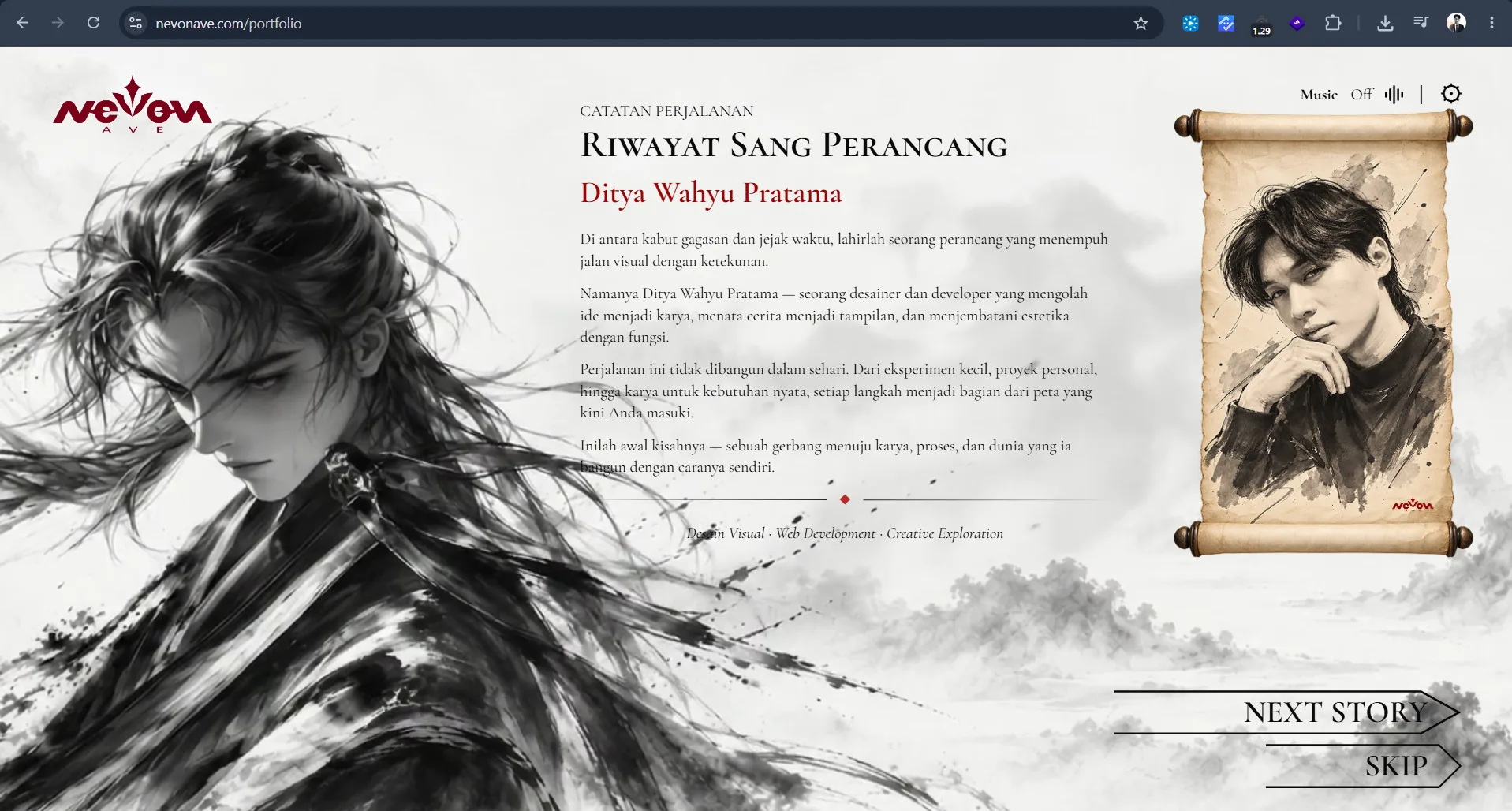Click the Riwayat Sang Perancang title
1512x811 pixels.
[x=793, y=145]
